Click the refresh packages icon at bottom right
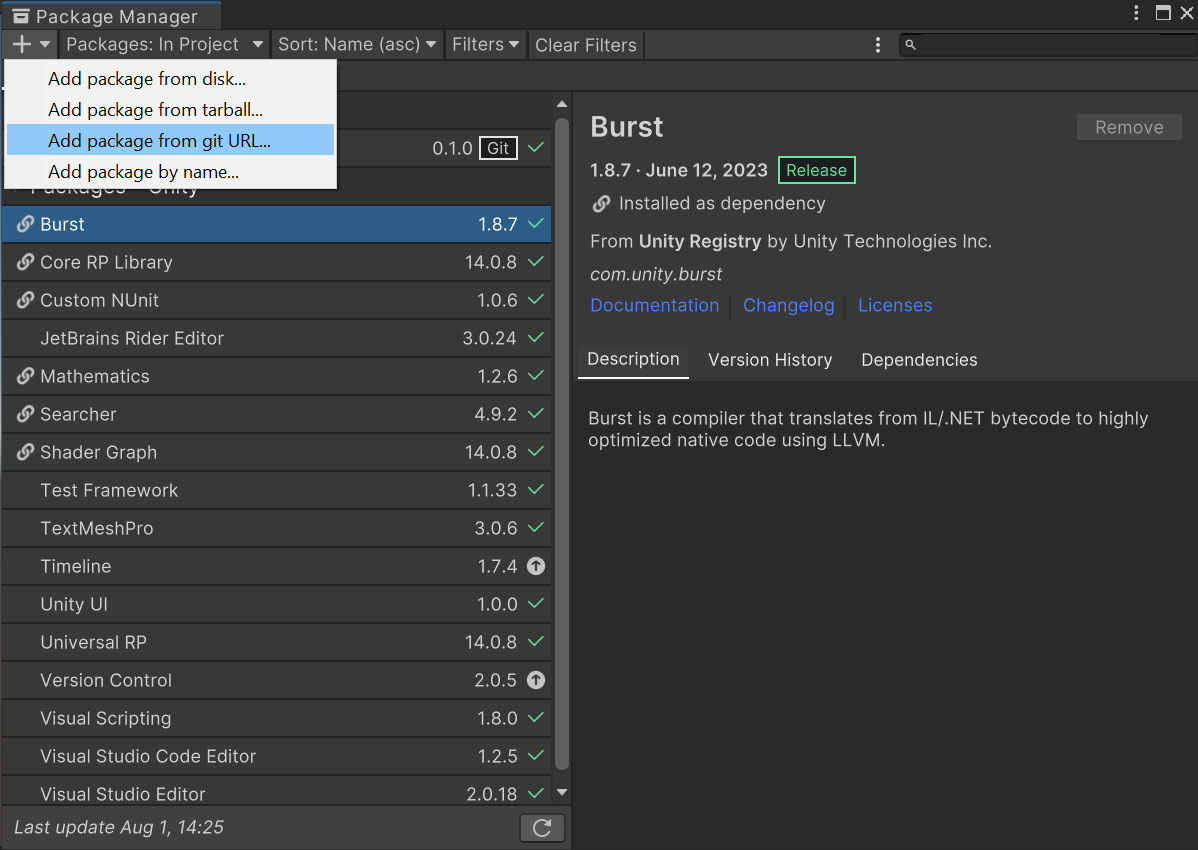Viewport: 1198px width, 850px height. [x=542, y=827]
